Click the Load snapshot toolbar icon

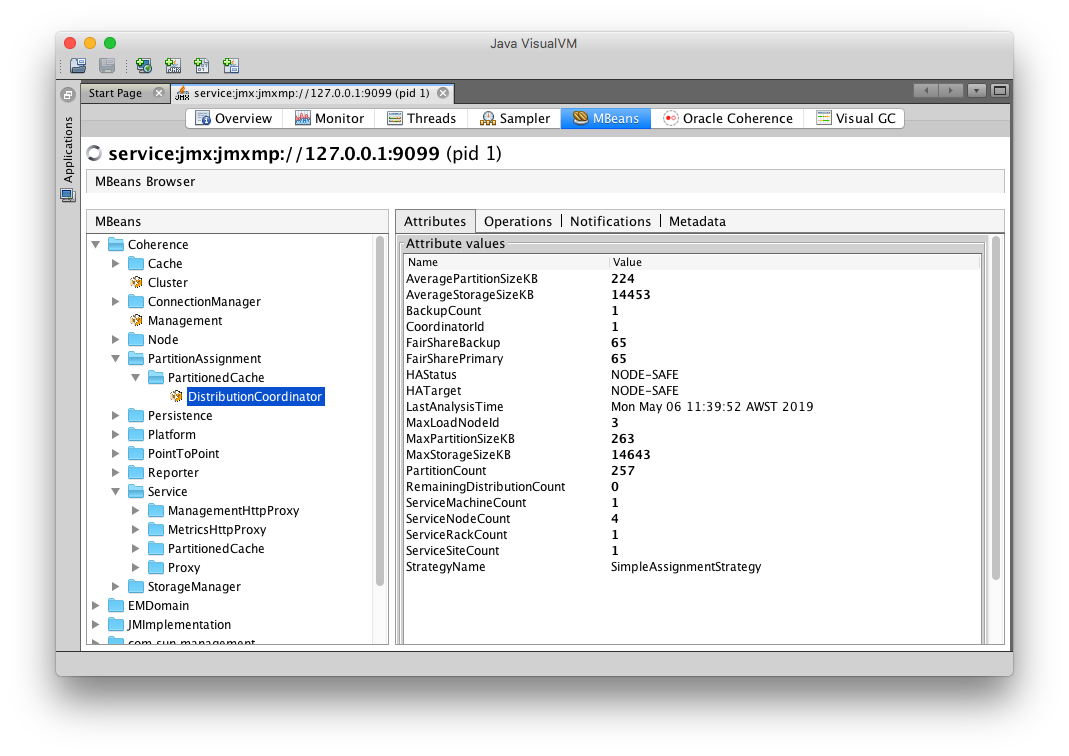click(x=78, y=65)
